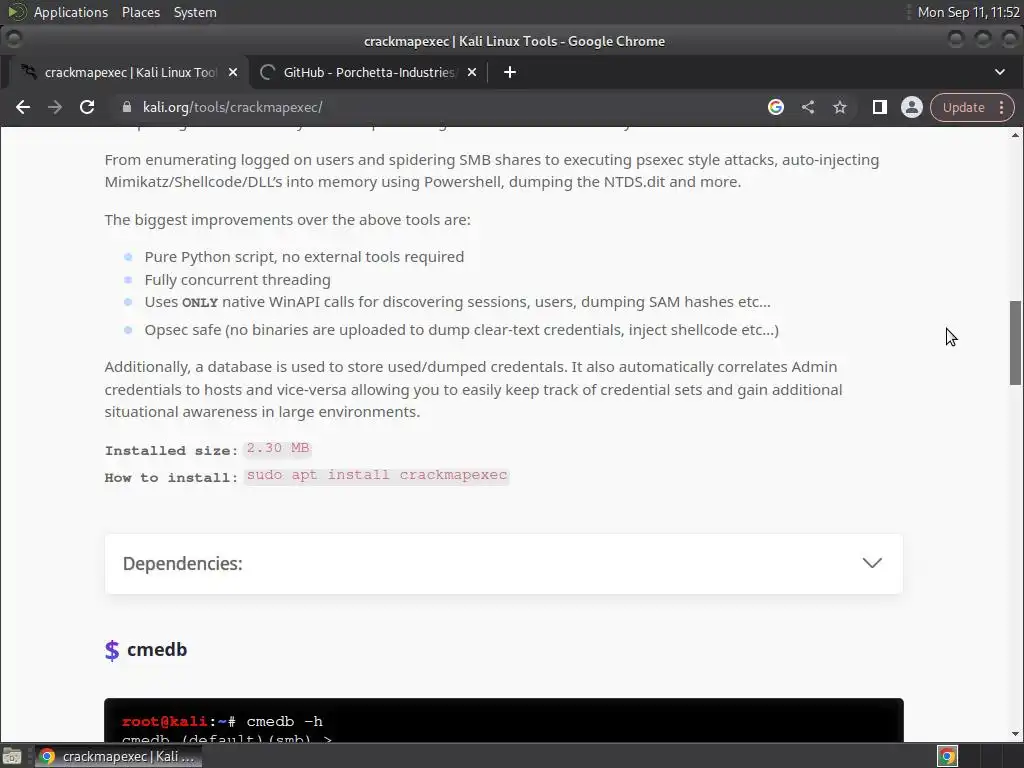Click the window menu button left of the title

(14, 39)
